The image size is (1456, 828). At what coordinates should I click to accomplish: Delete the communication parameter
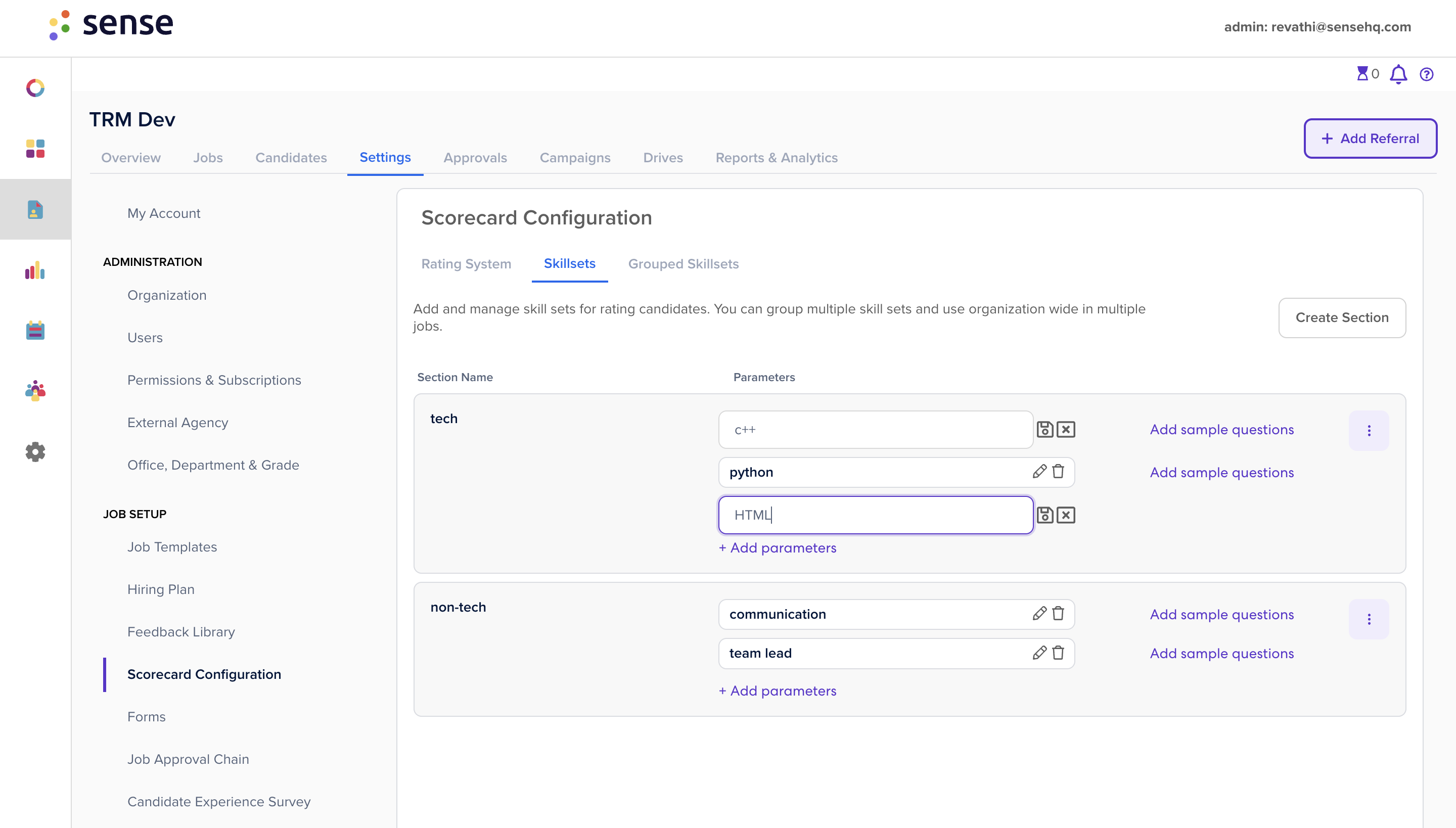tap(1058, 614)
